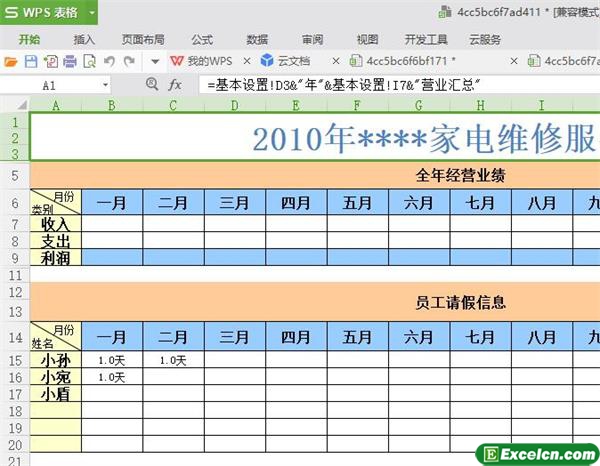Click the cloud document cube icon
Screen dimensions: 600x466
pyautogui.click(x=267, y=60)
